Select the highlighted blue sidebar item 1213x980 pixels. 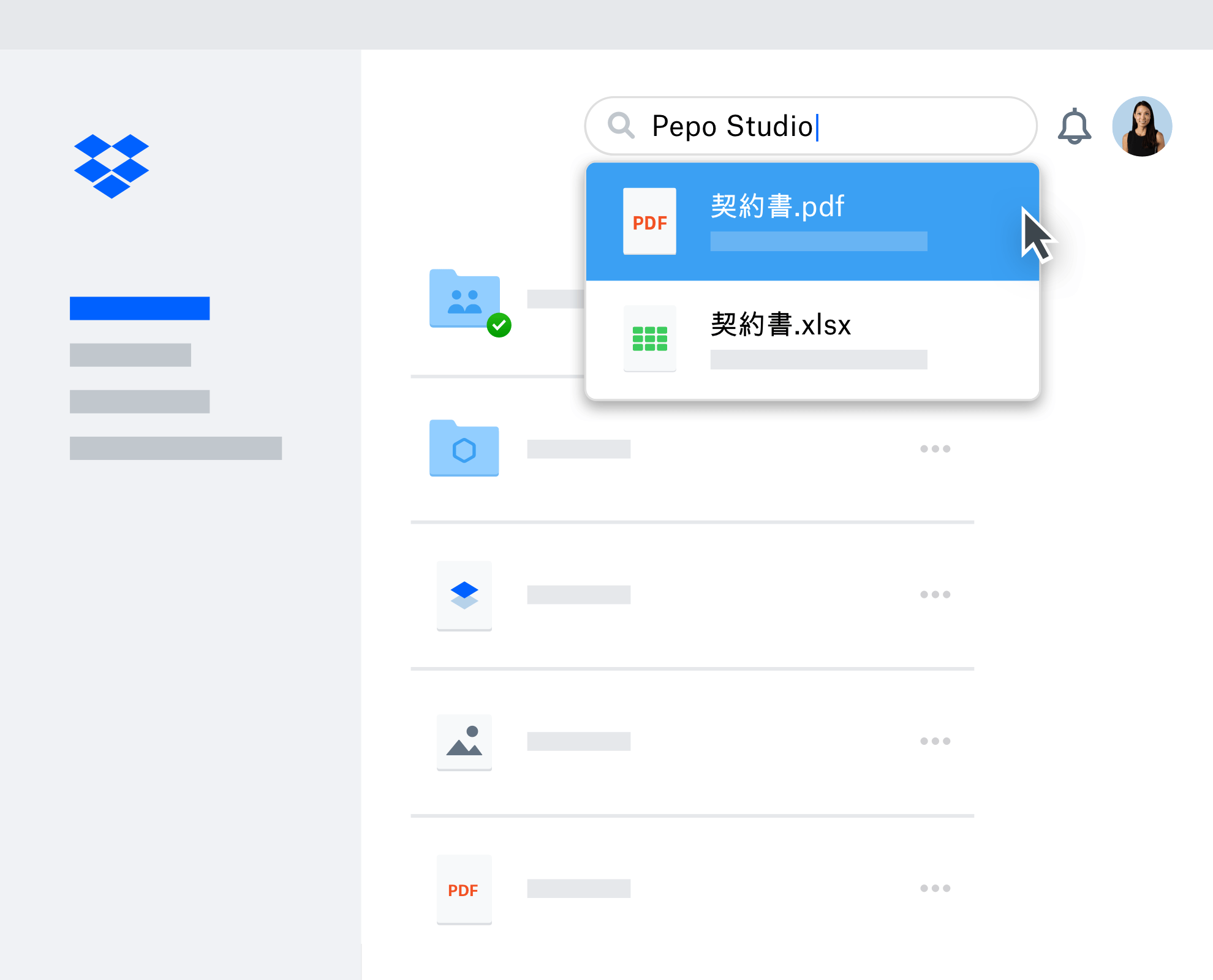click(140, 308)
